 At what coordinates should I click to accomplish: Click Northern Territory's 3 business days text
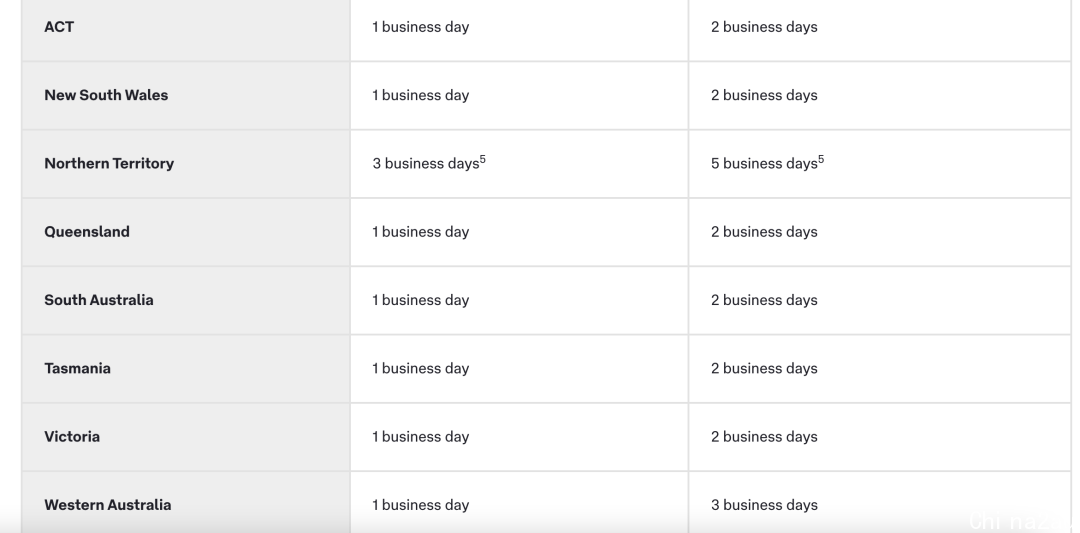pos(426,164)
